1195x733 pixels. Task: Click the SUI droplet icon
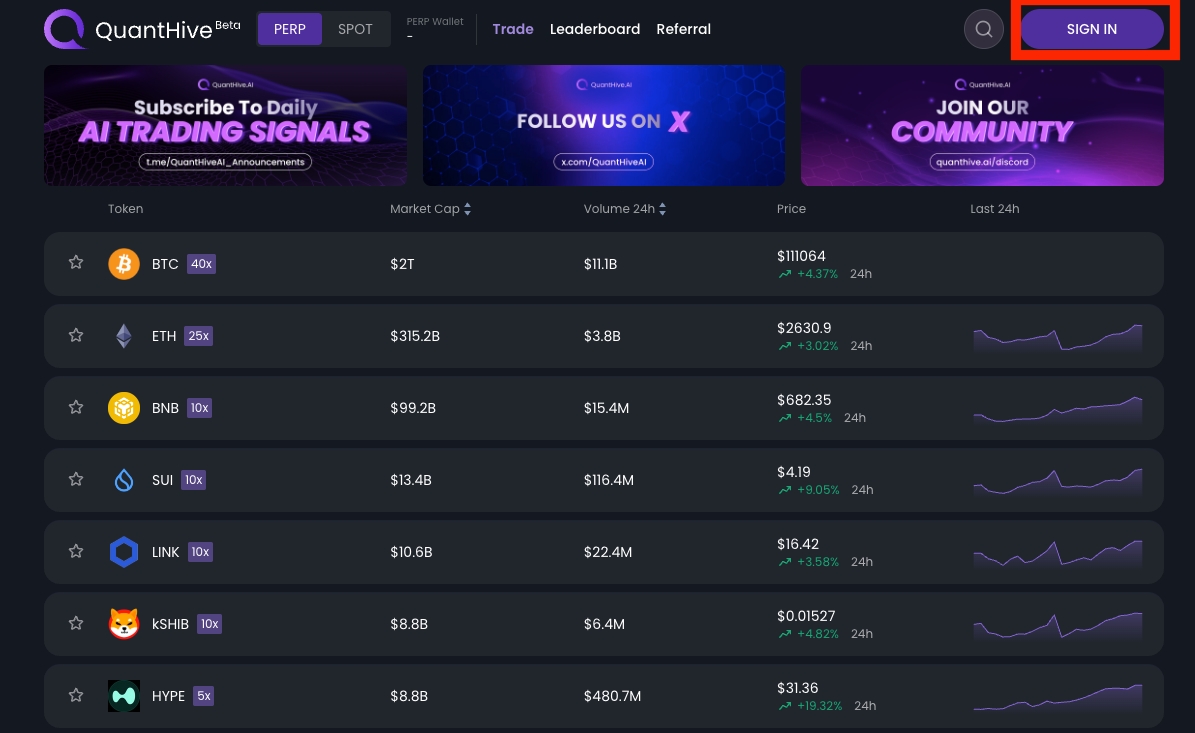[124, 480]
